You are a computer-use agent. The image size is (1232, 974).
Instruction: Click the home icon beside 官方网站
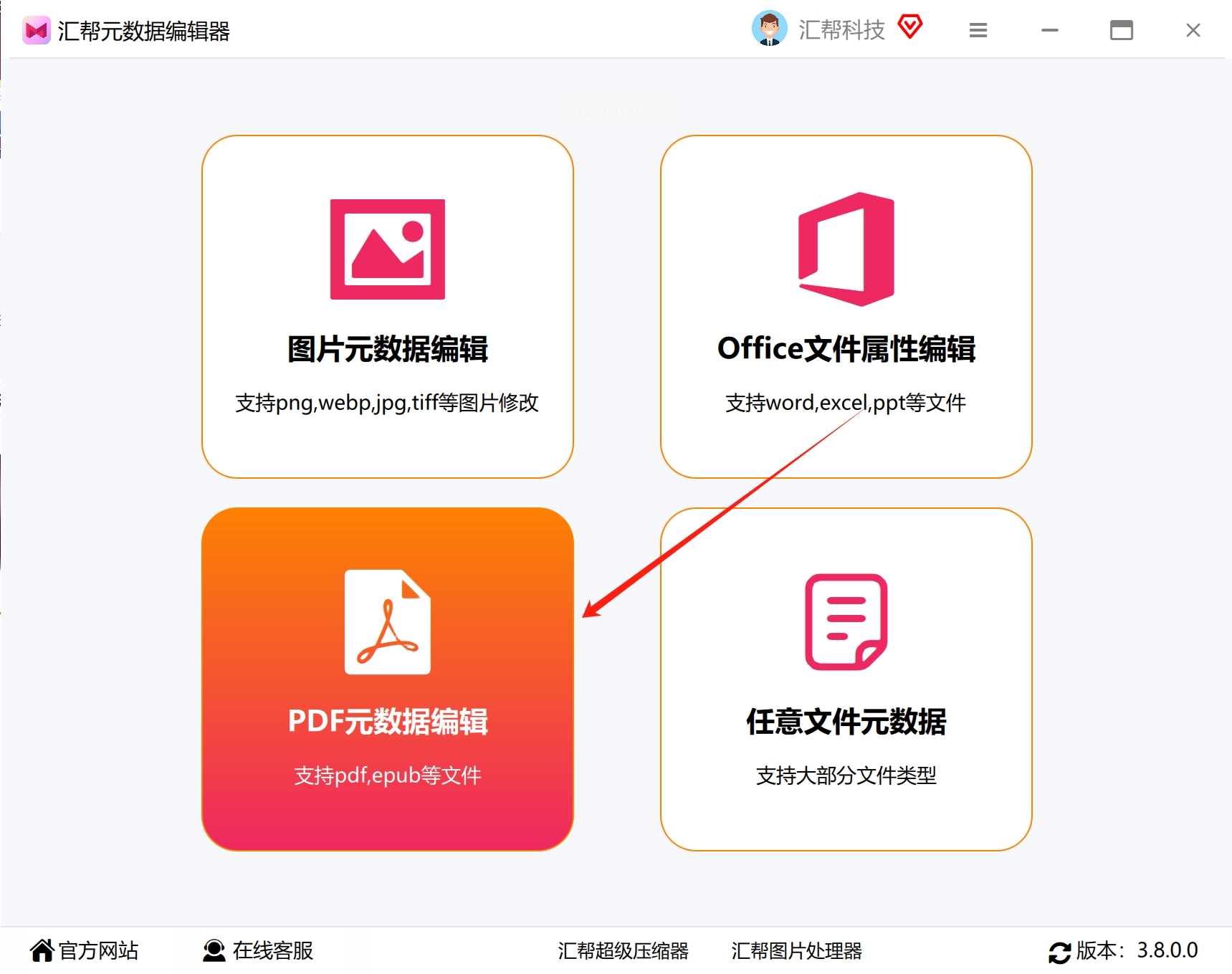tap(42, 950)
